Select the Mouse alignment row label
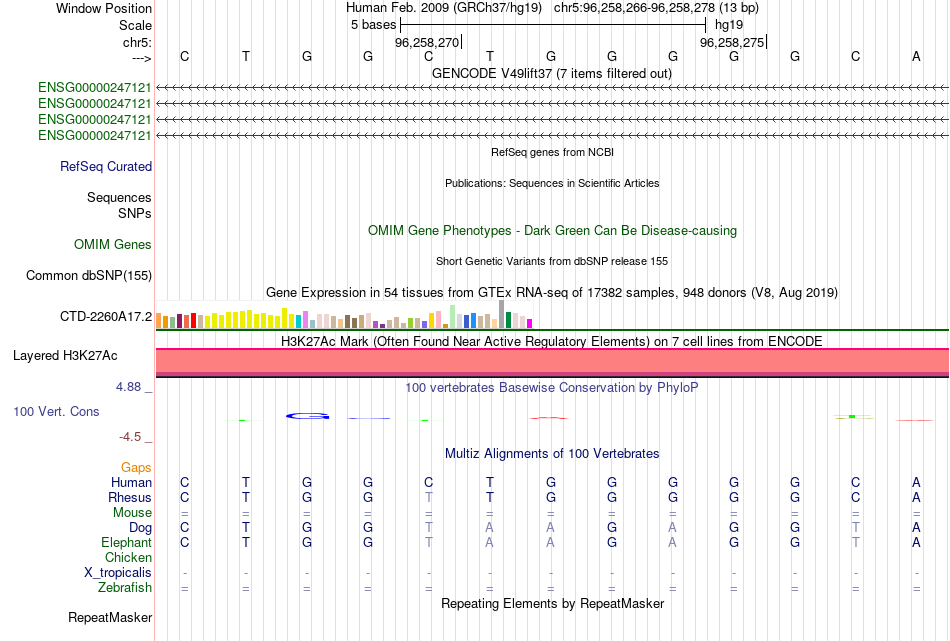This screenshot has width=950, height=641. point(132,513)
